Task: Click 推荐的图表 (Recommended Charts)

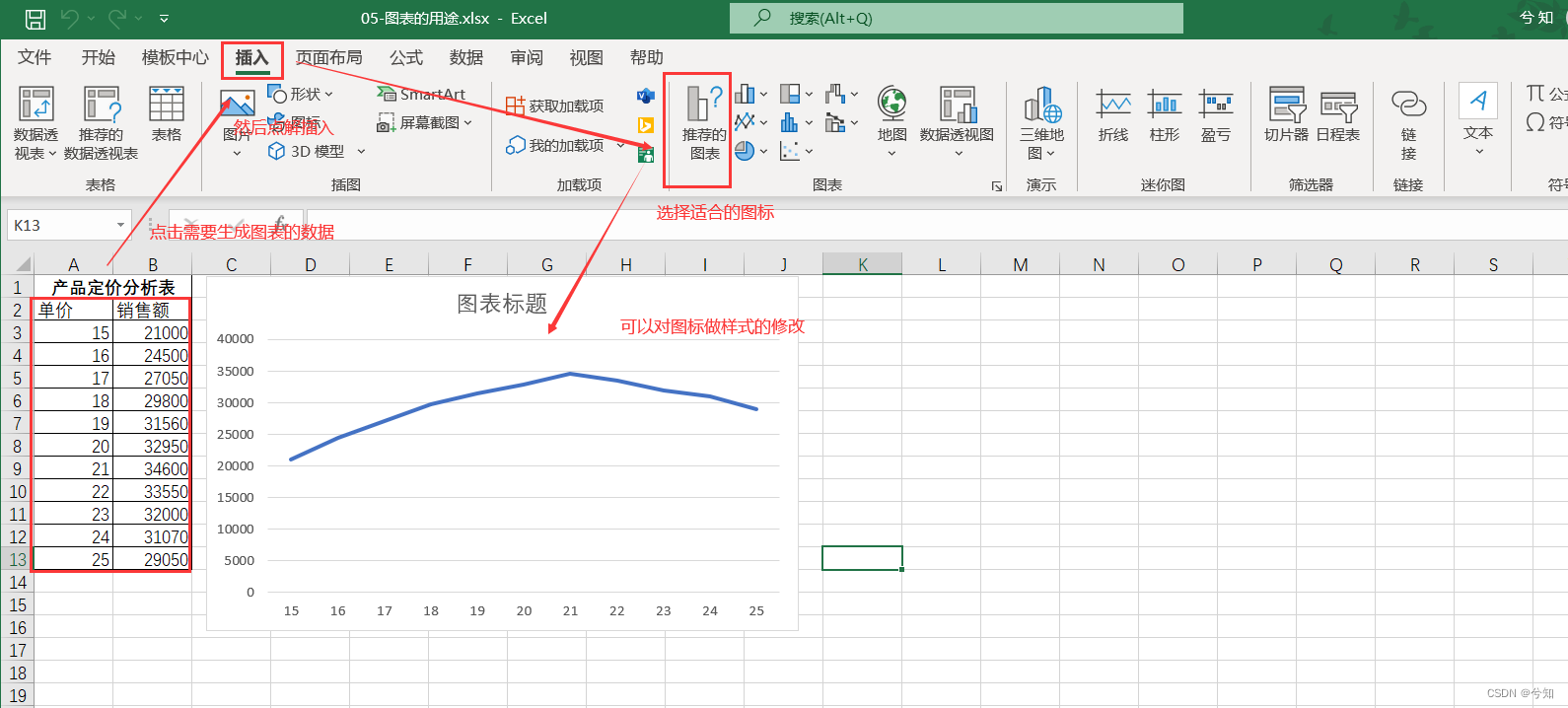Action: pyautogui.click(x=704, y=123)
